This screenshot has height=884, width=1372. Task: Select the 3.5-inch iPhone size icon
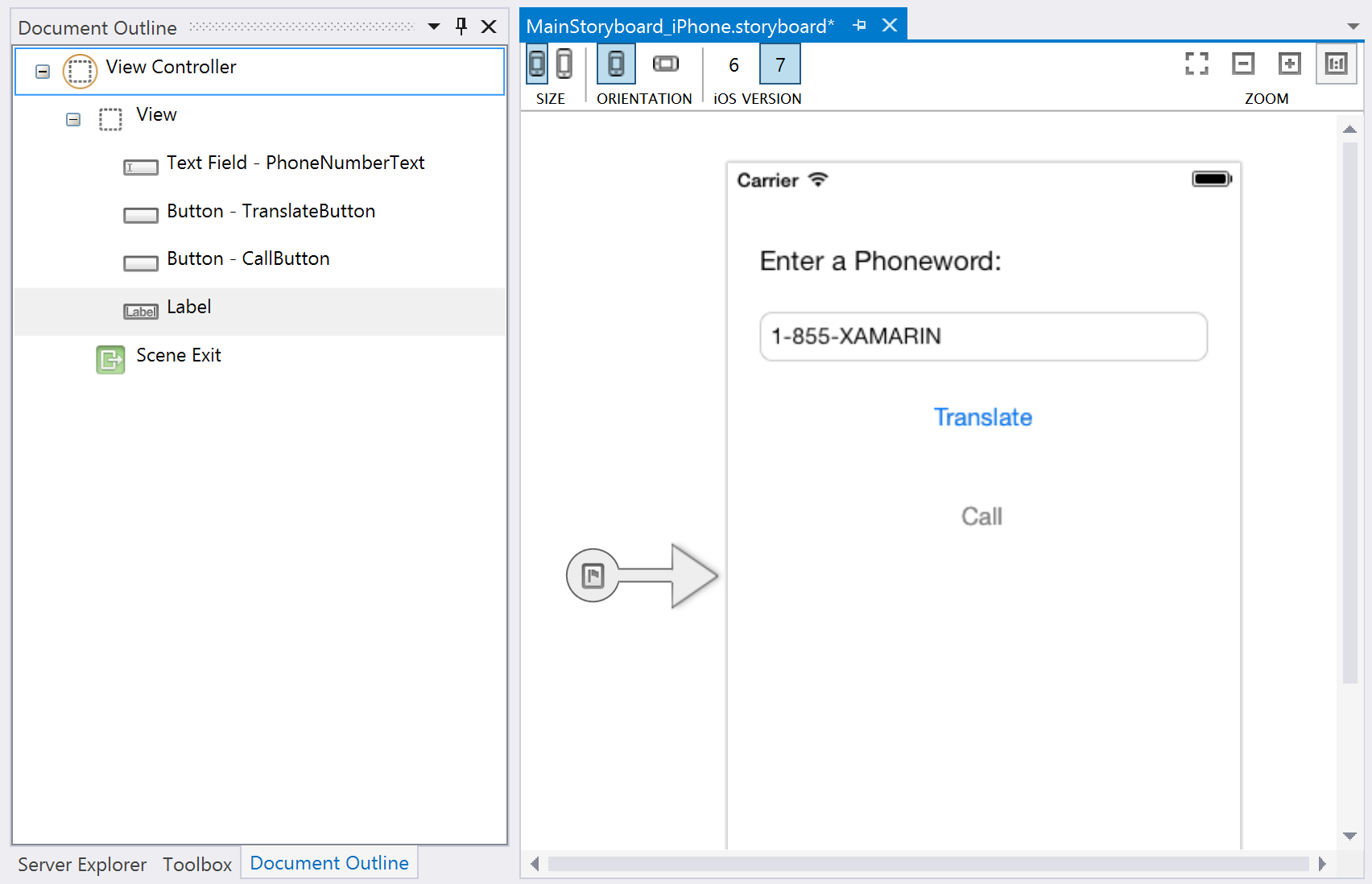tap(537, 64)
